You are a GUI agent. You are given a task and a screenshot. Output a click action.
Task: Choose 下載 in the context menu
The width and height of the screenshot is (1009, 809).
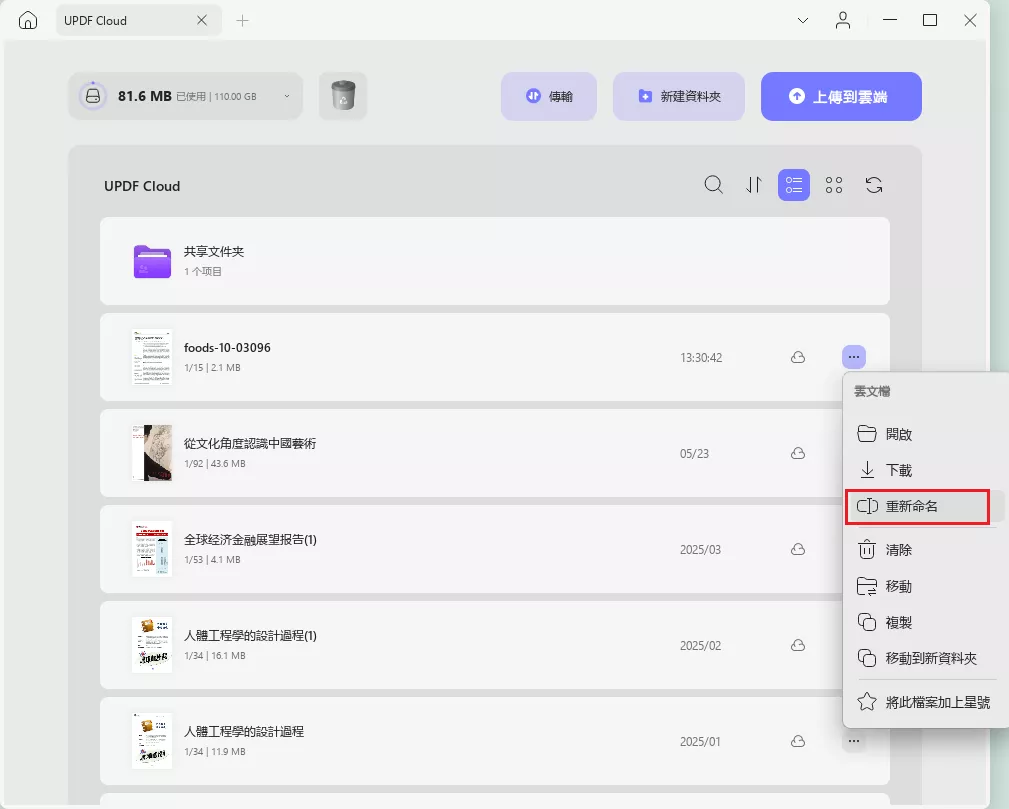click(924, 470)
